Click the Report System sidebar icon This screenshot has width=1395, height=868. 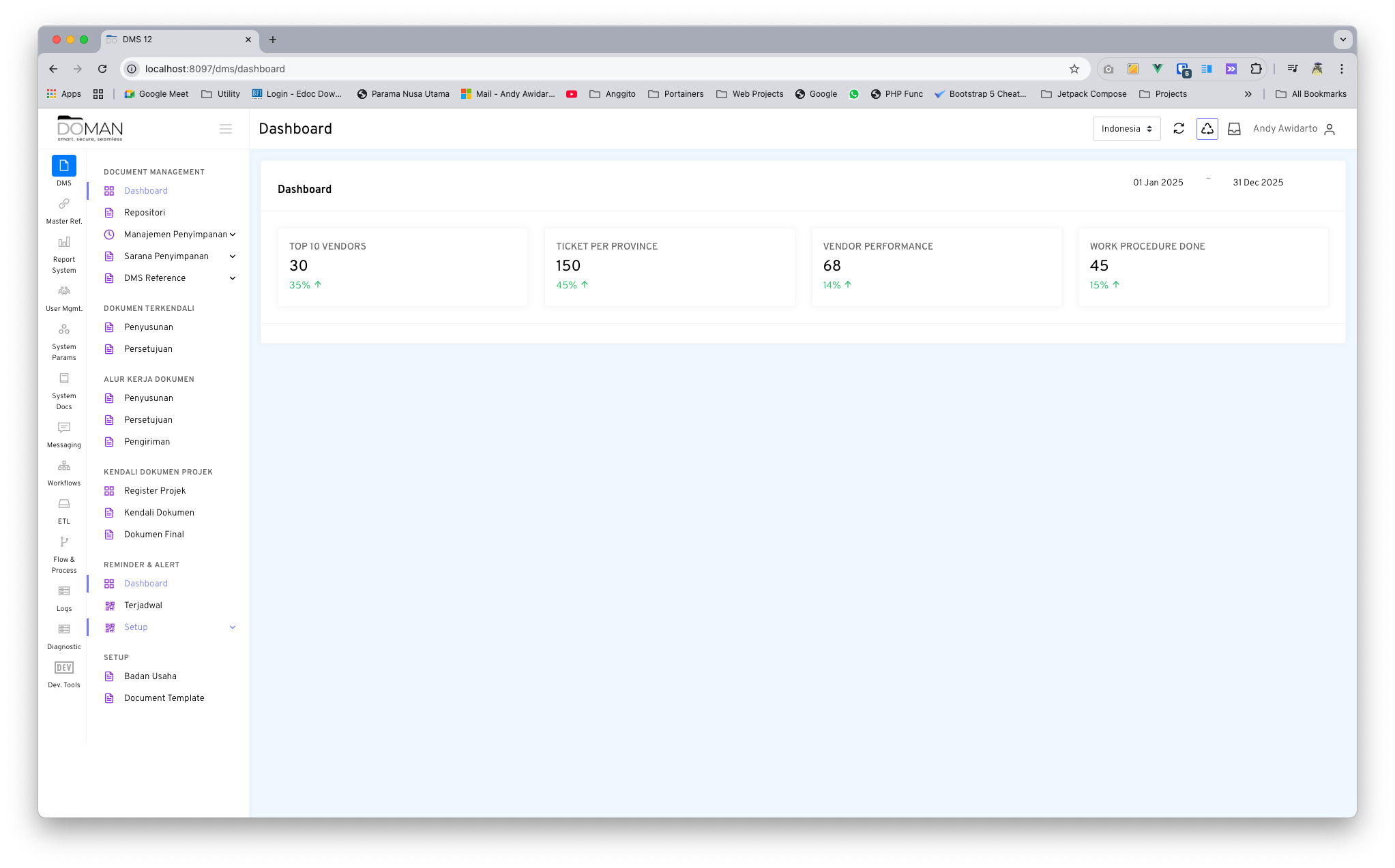[x=63, y=242]
